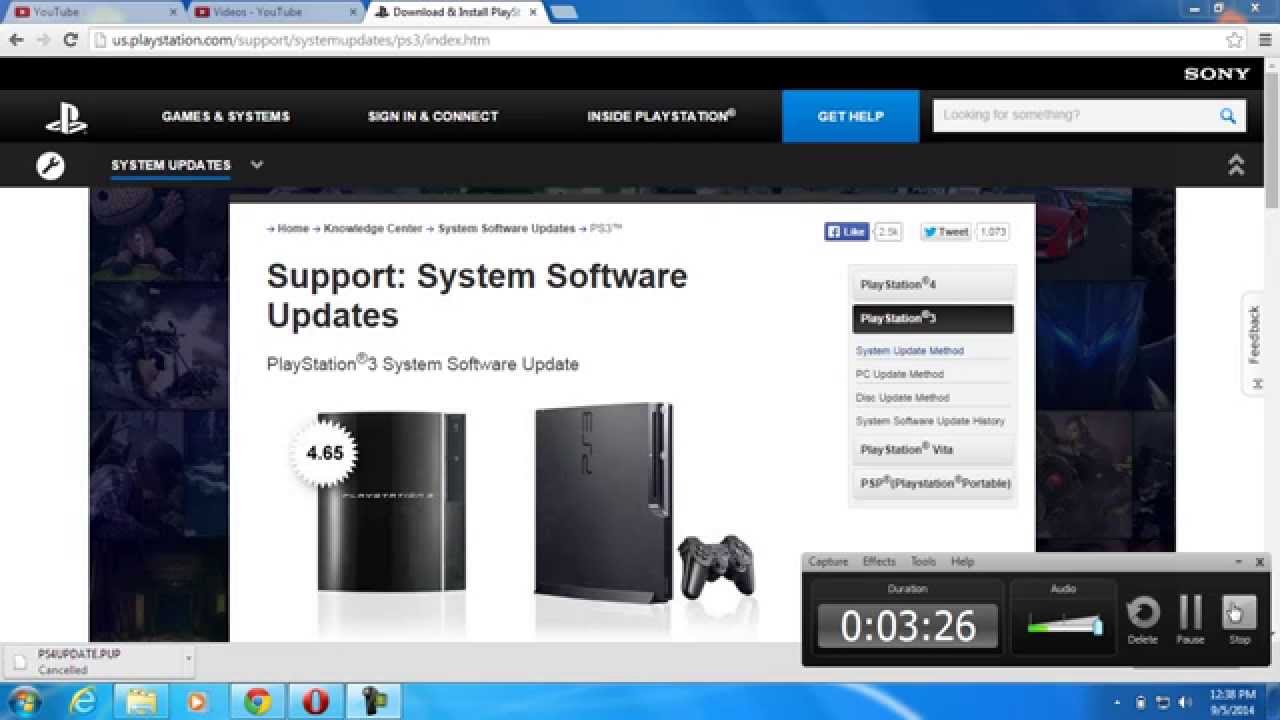
Task: Close the Feedback tab X
Action: [x=1258, y=384]
